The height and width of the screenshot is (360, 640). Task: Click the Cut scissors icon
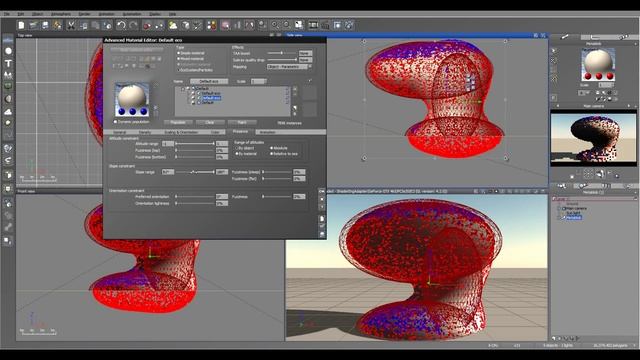[x=71, y=25]
